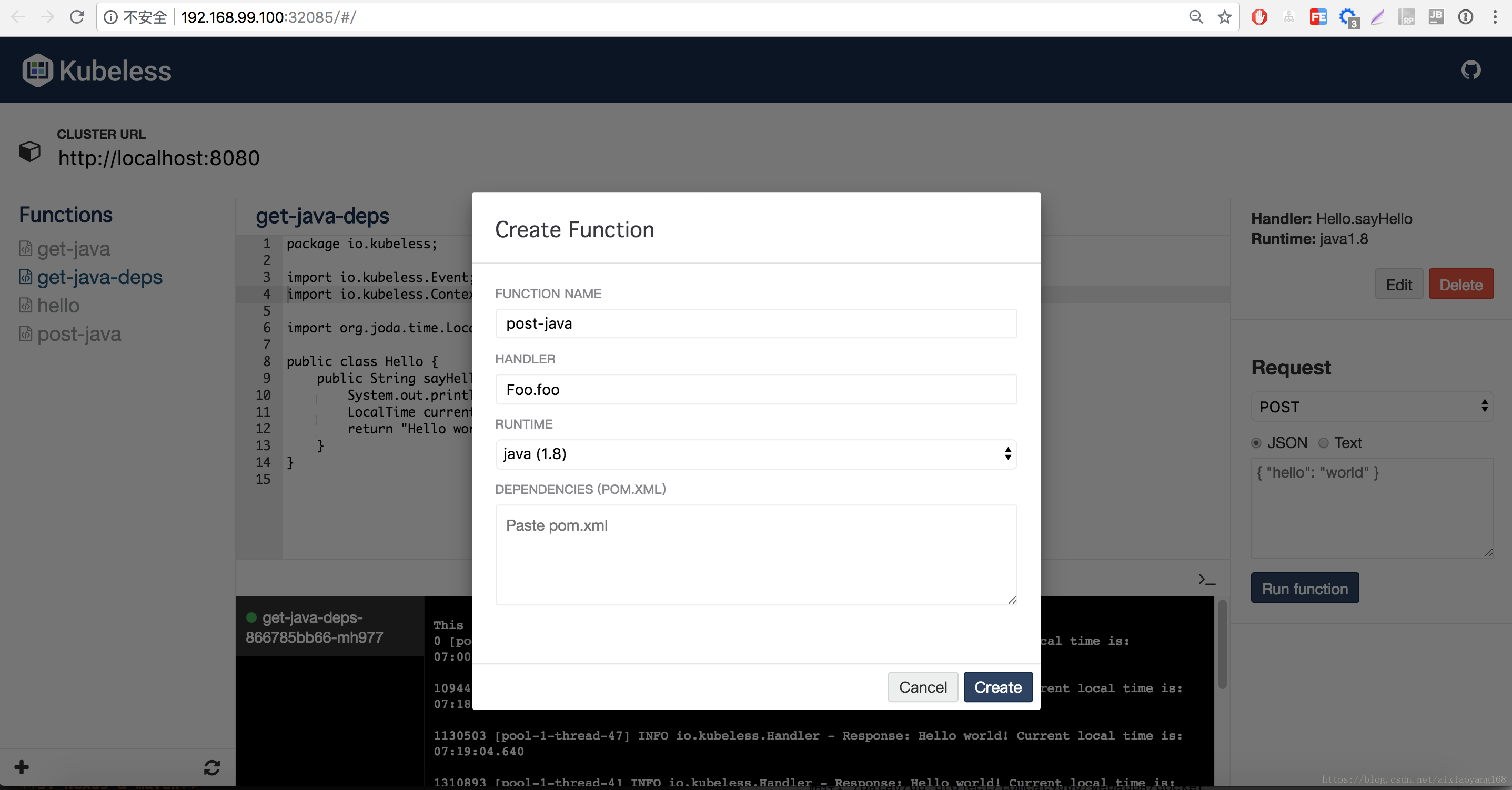This screenshot has height=790, width=1512.
Task: Click the GitHub icon in header
Action: click(1470, 70)
